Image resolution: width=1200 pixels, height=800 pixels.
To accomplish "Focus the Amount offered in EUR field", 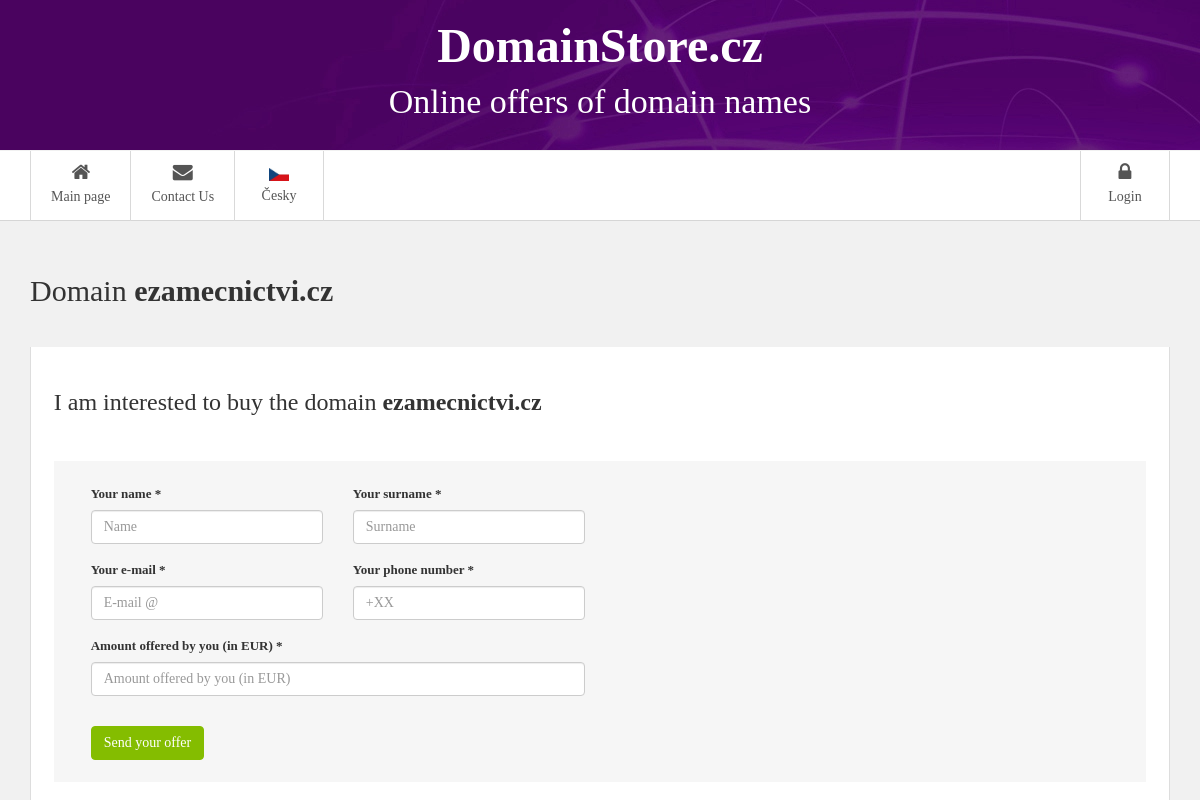I will [337, 678].
